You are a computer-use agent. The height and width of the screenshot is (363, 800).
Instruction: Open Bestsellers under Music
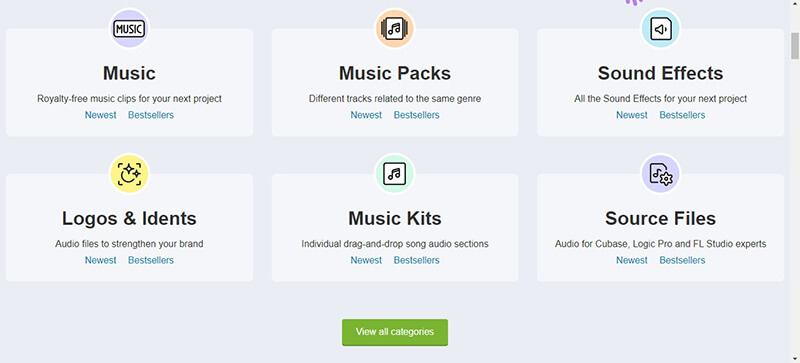coord(151,115)
